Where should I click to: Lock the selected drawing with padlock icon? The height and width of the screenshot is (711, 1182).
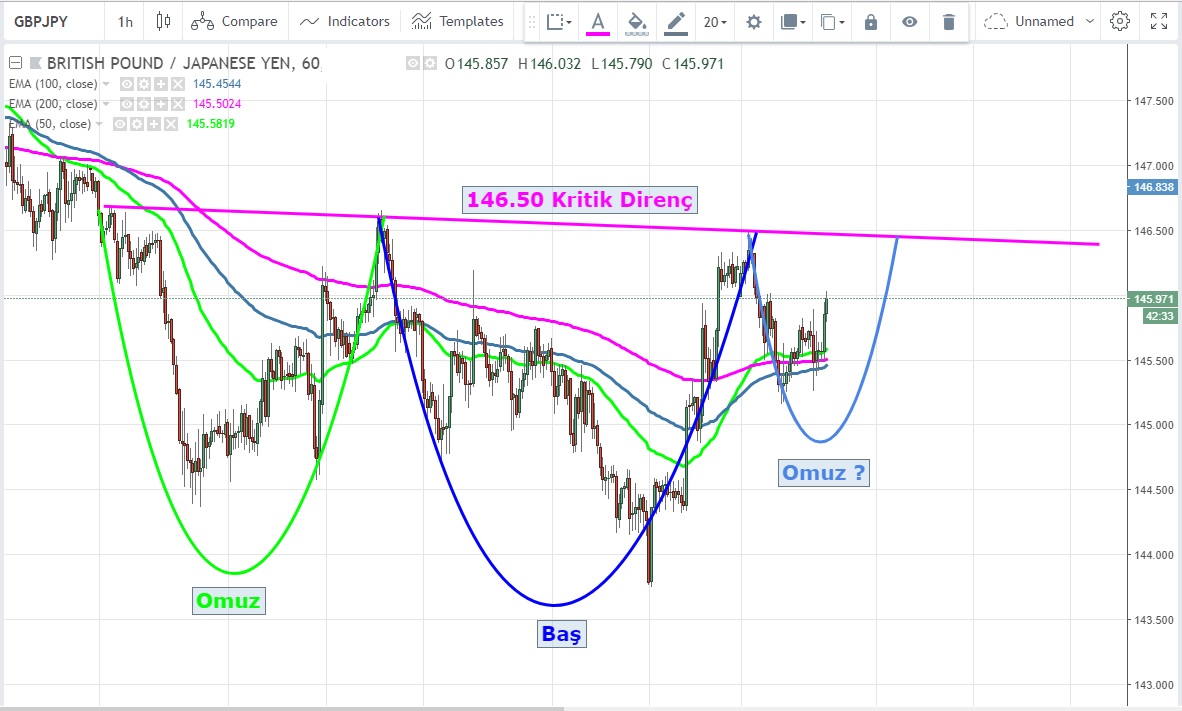tap(871, 22)
